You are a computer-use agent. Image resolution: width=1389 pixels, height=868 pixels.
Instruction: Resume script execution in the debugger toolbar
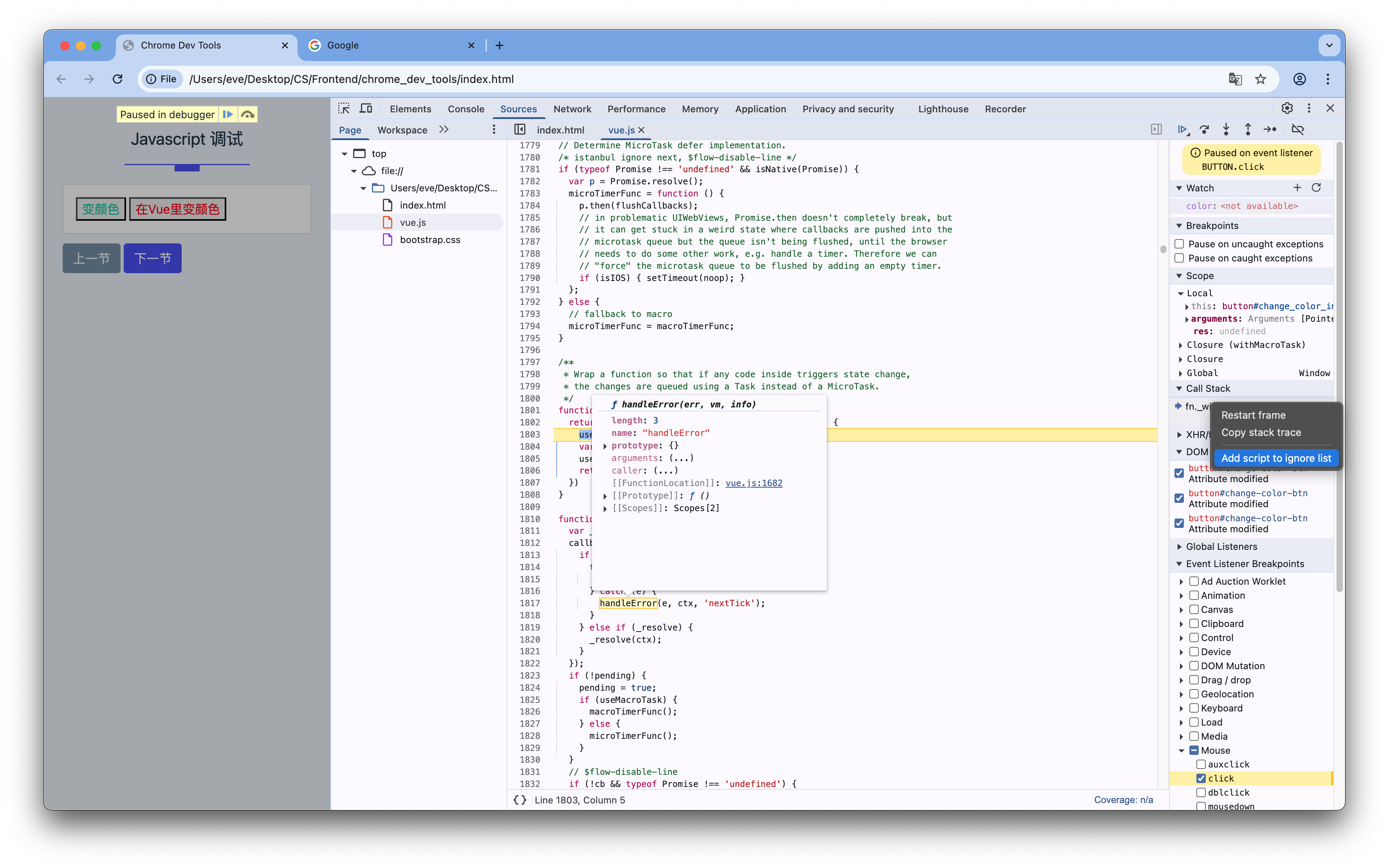click(1182, 129)
